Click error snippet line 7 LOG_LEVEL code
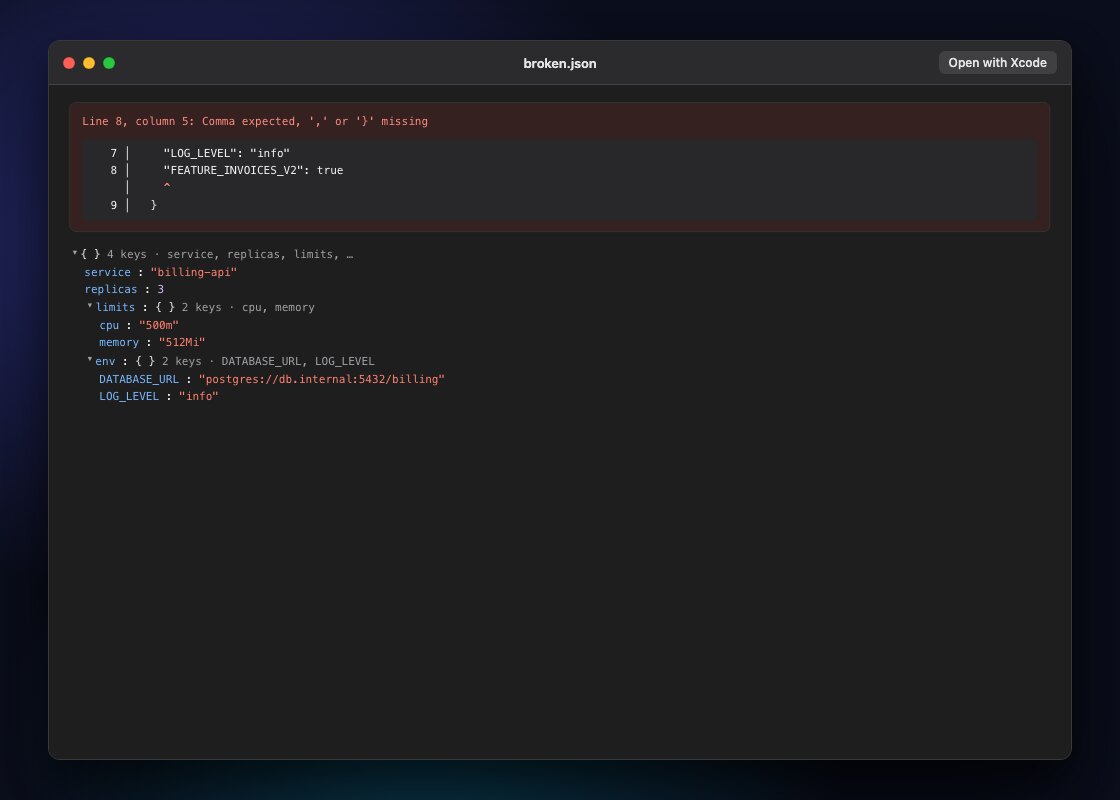 pos(226,153)
